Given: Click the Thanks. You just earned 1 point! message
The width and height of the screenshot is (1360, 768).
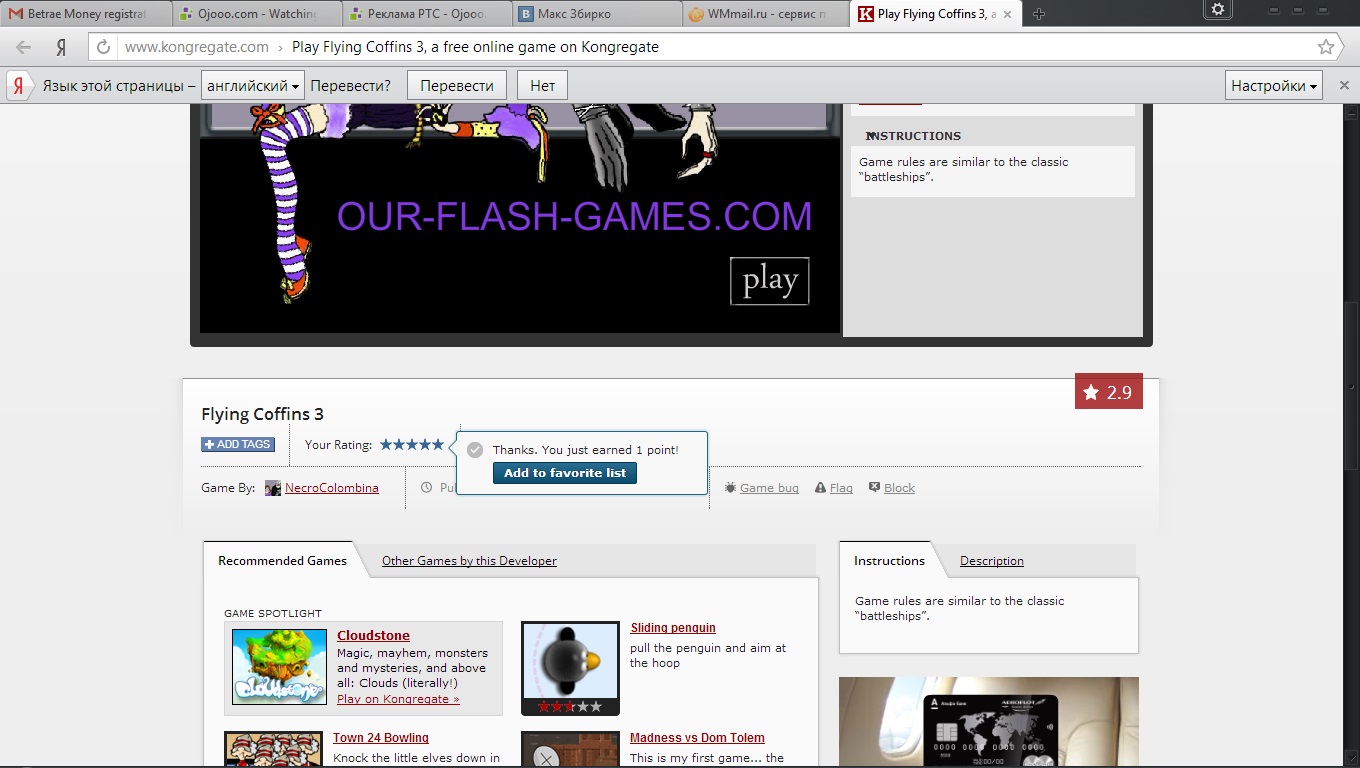Looking at the screenshot, I should (x=586, y=450).
